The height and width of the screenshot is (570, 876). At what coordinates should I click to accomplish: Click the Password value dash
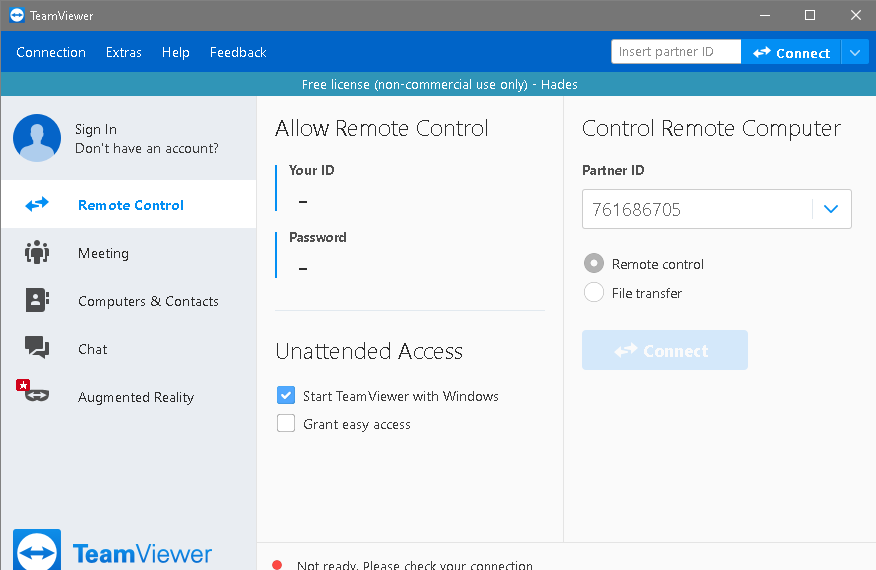303,269
